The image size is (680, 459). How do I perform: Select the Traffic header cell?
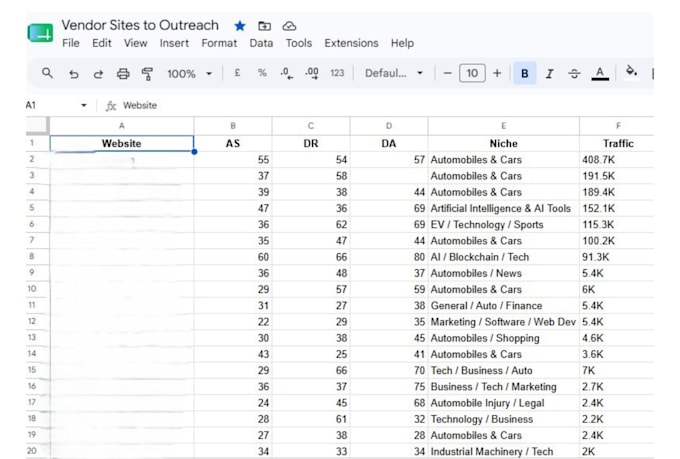point(617,144)
